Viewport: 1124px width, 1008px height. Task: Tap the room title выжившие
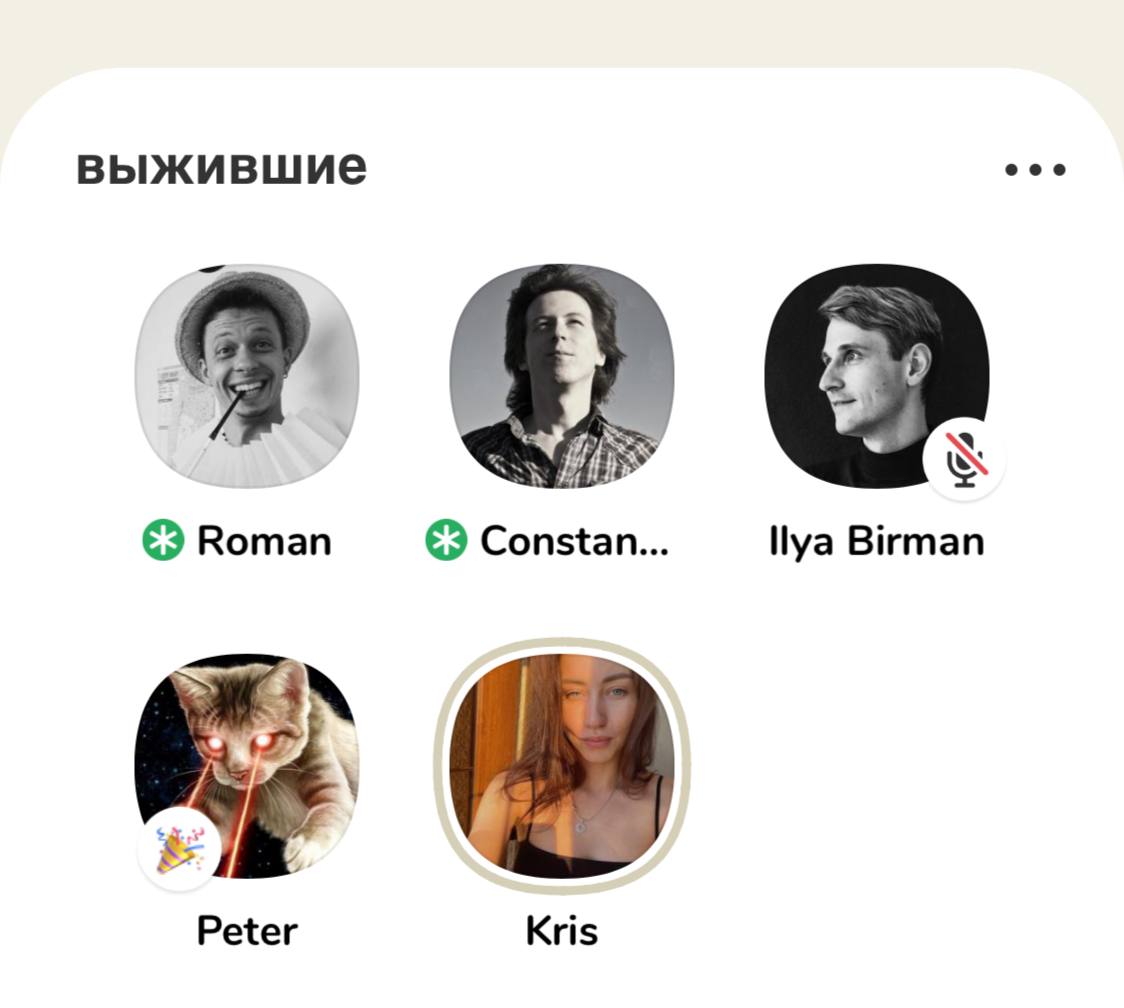pos(222,167)
